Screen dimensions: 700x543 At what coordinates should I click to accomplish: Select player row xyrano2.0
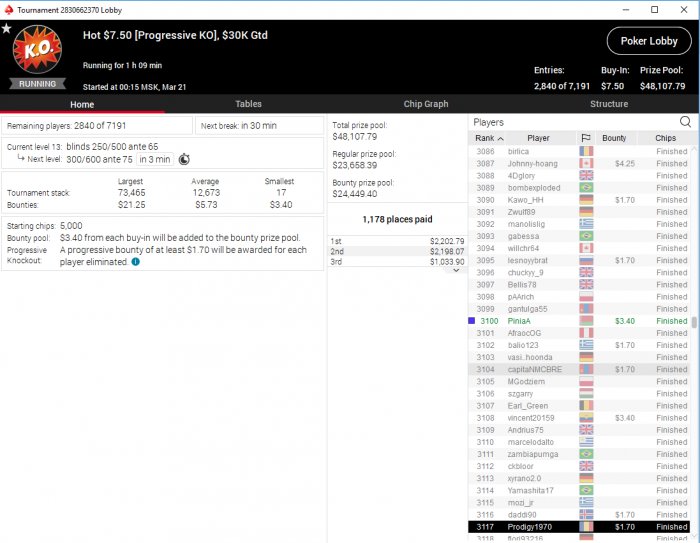(x=579, y=478)
